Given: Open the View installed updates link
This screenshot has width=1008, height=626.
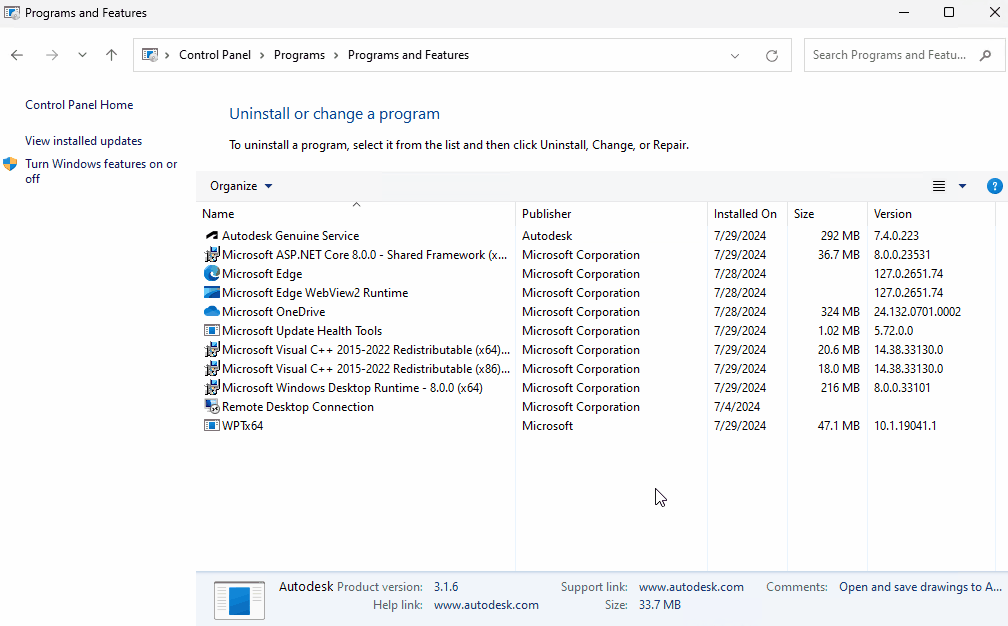Looking at the screenshot, I should pos(83,140).
